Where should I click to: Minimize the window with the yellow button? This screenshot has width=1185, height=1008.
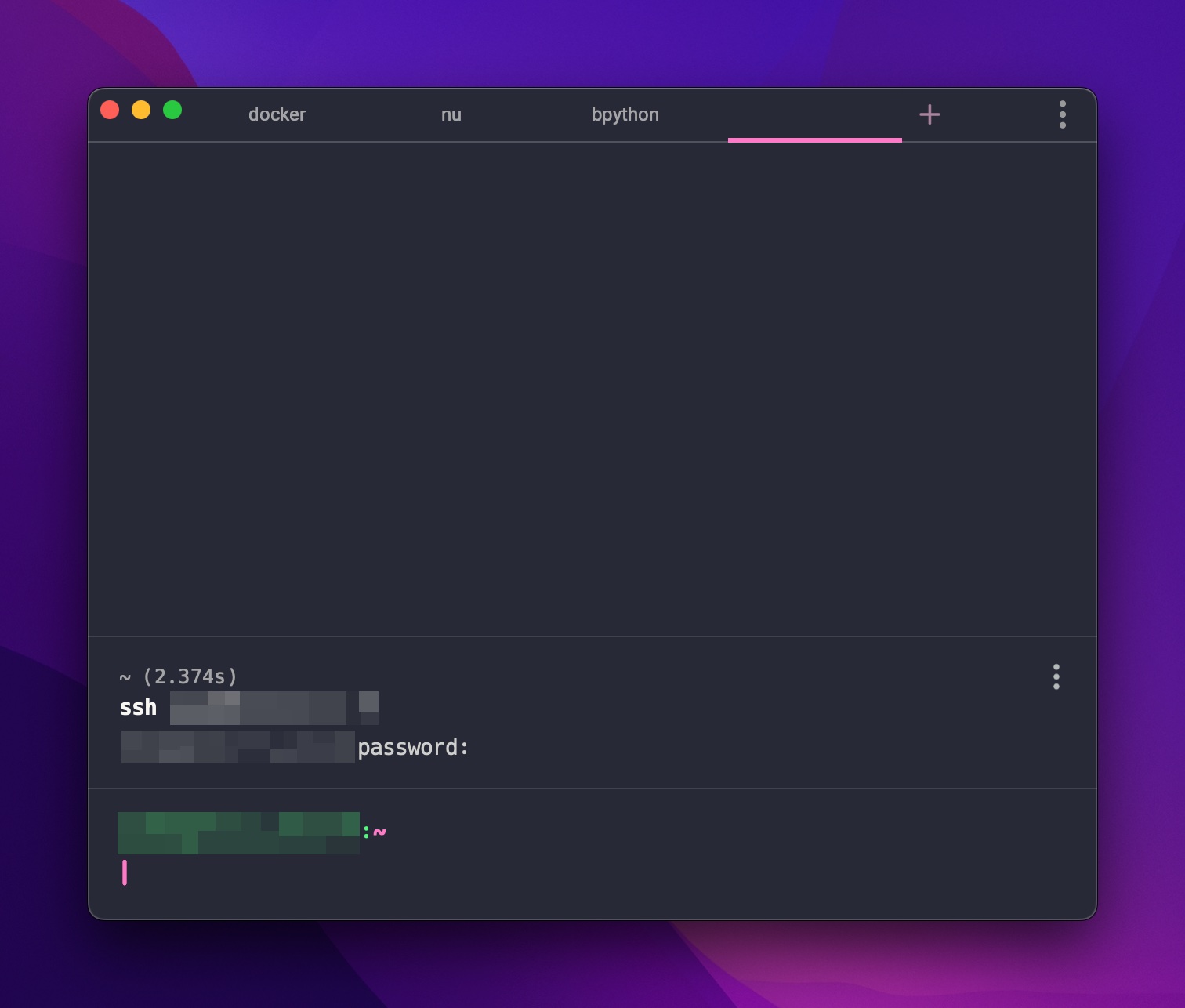[141, 110]
